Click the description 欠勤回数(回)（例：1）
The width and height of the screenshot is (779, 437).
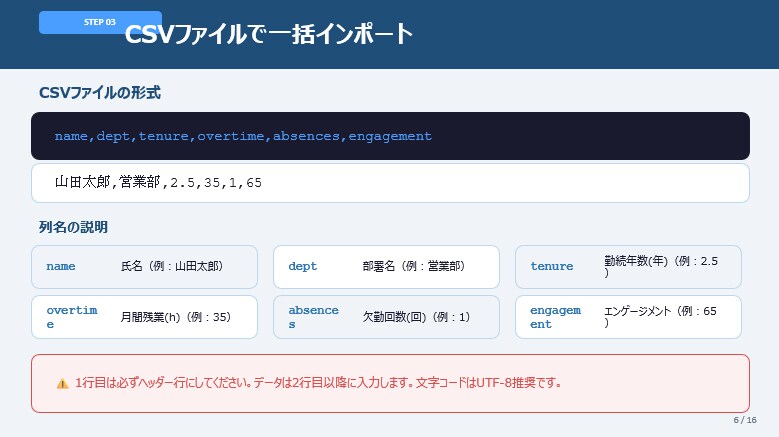pos(416,317)
